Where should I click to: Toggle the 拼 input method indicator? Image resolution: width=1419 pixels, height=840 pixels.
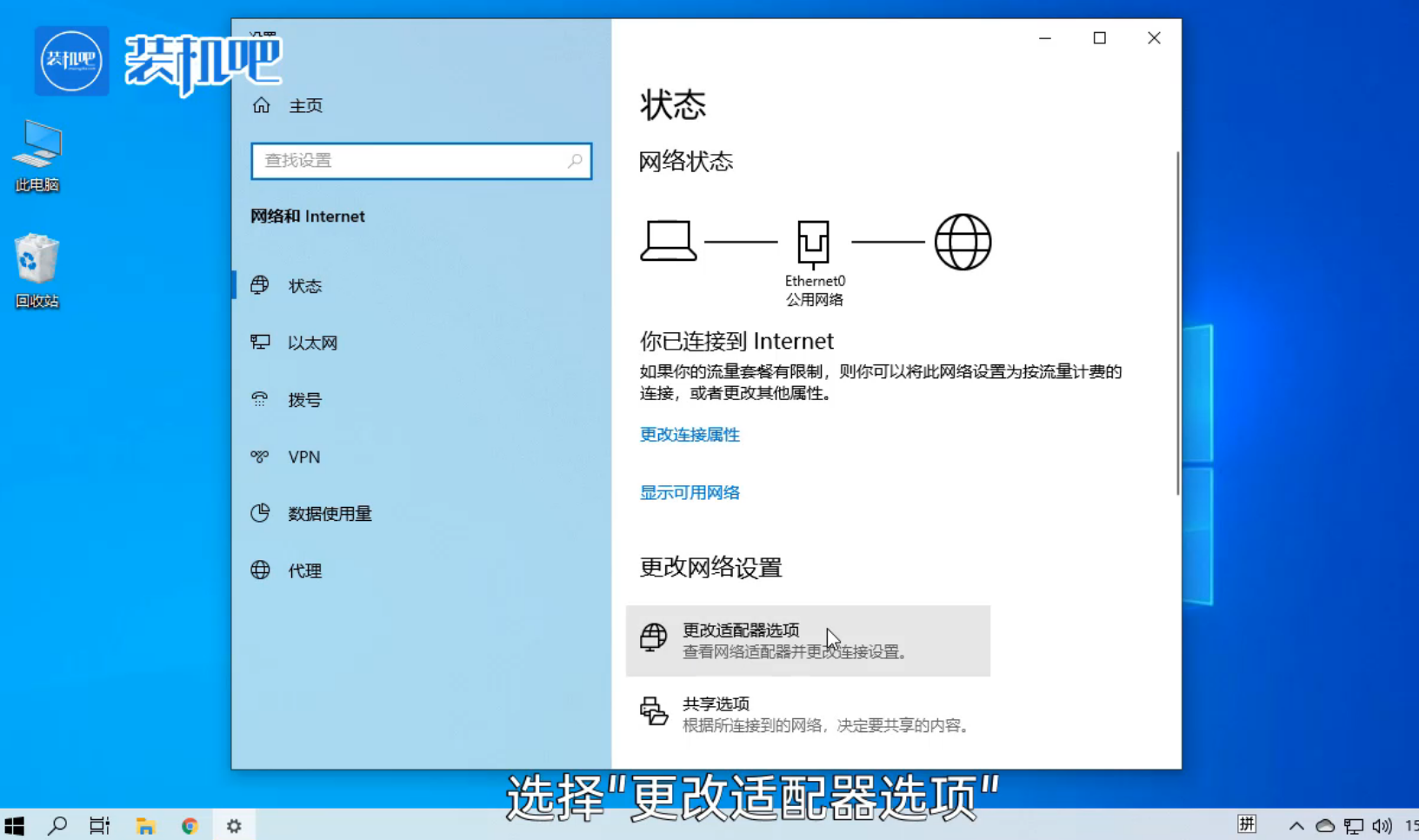(1247, 824)
